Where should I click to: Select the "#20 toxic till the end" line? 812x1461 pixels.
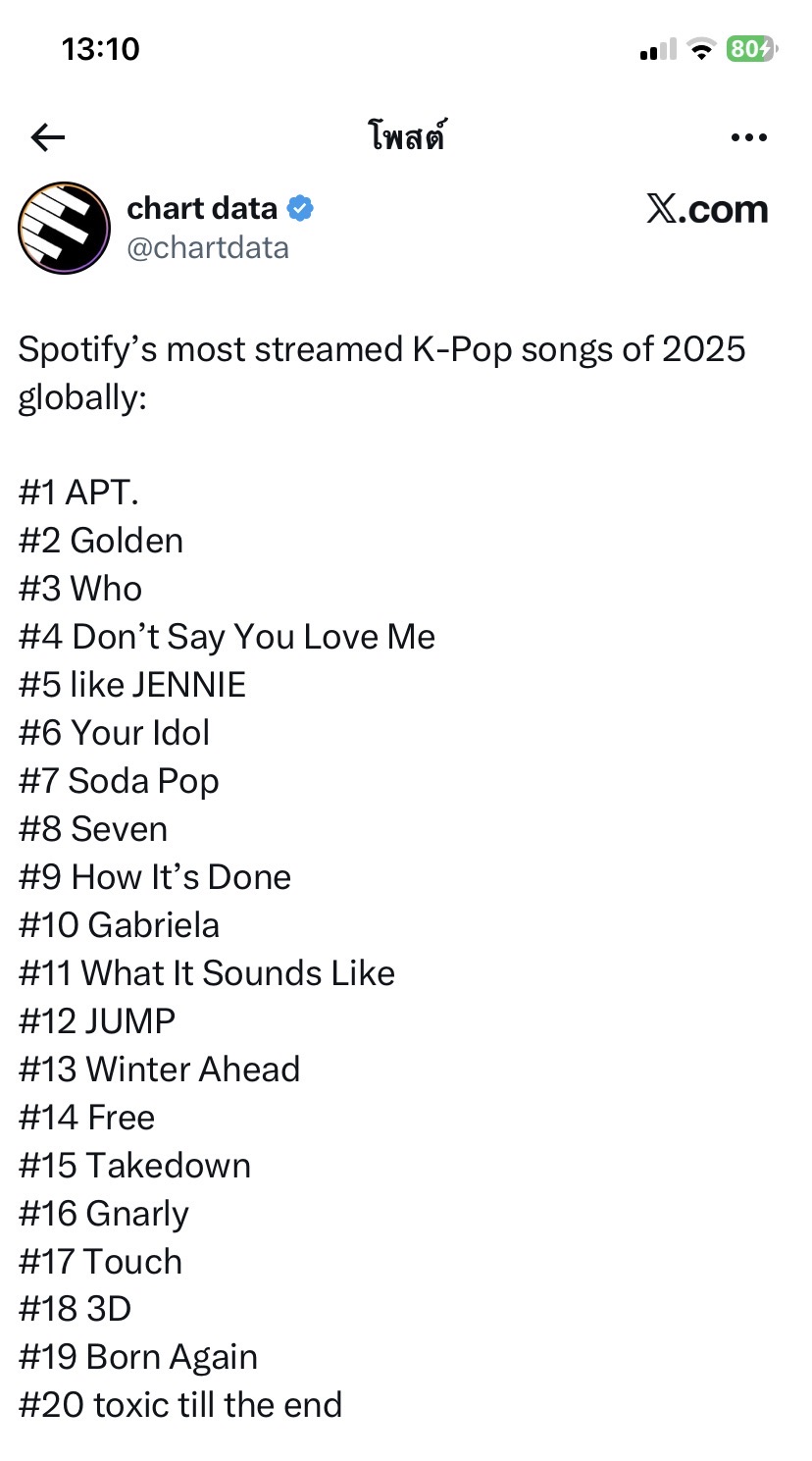click(180, 1405)
